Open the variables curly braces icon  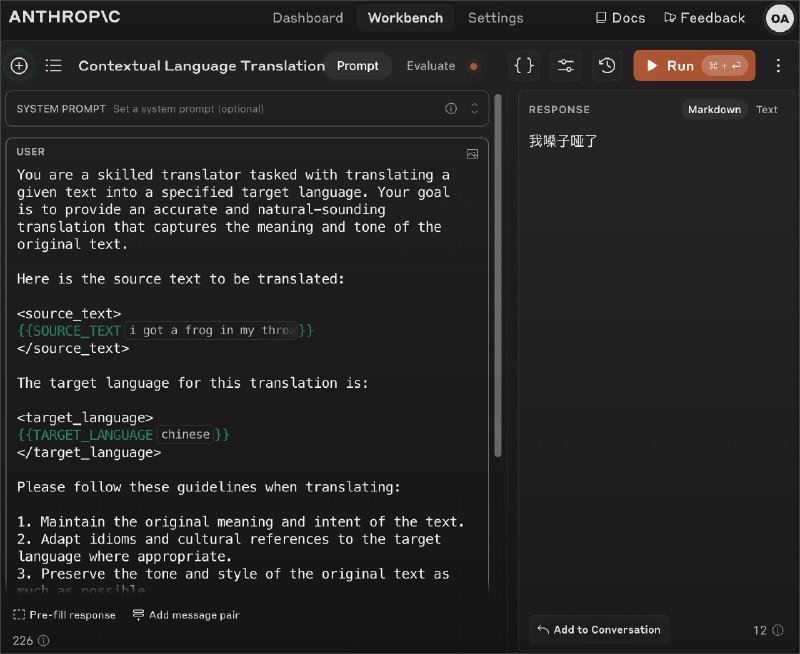click(524, 65)
